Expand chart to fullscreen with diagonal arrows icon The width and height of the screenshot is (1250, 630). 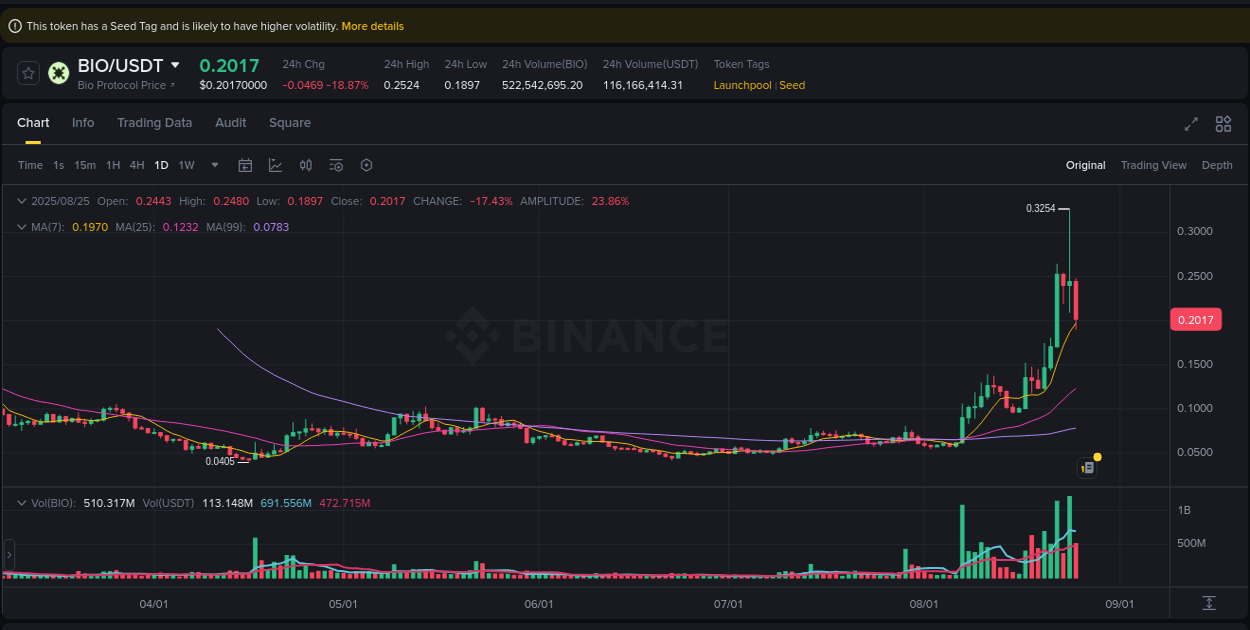pos(1191,124)
